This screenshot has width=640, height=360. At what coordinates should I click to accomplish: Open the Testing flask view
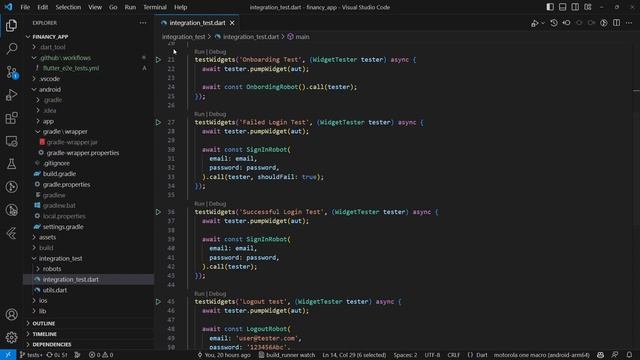[11, 164]
